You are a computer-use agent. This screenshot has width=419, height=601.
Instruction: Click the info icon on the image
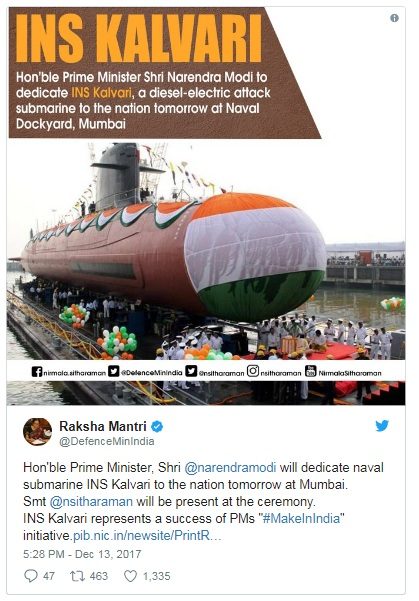[x=394, y=18]
